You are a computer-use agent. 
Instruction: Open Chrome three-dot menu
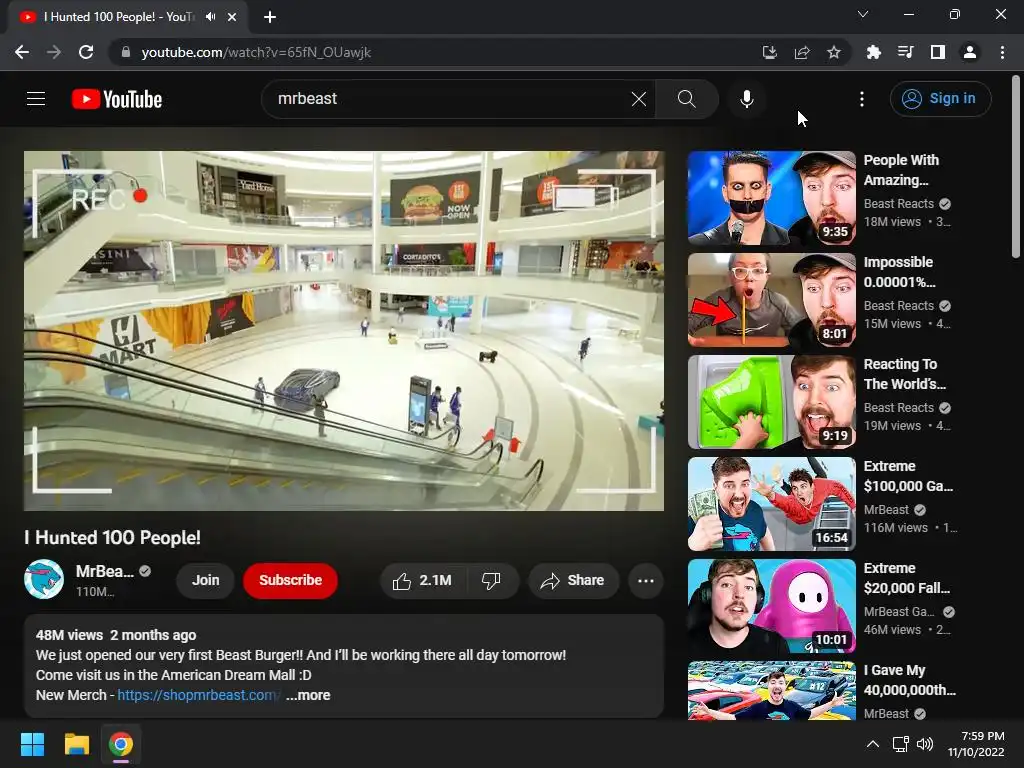coord(1002,52)
